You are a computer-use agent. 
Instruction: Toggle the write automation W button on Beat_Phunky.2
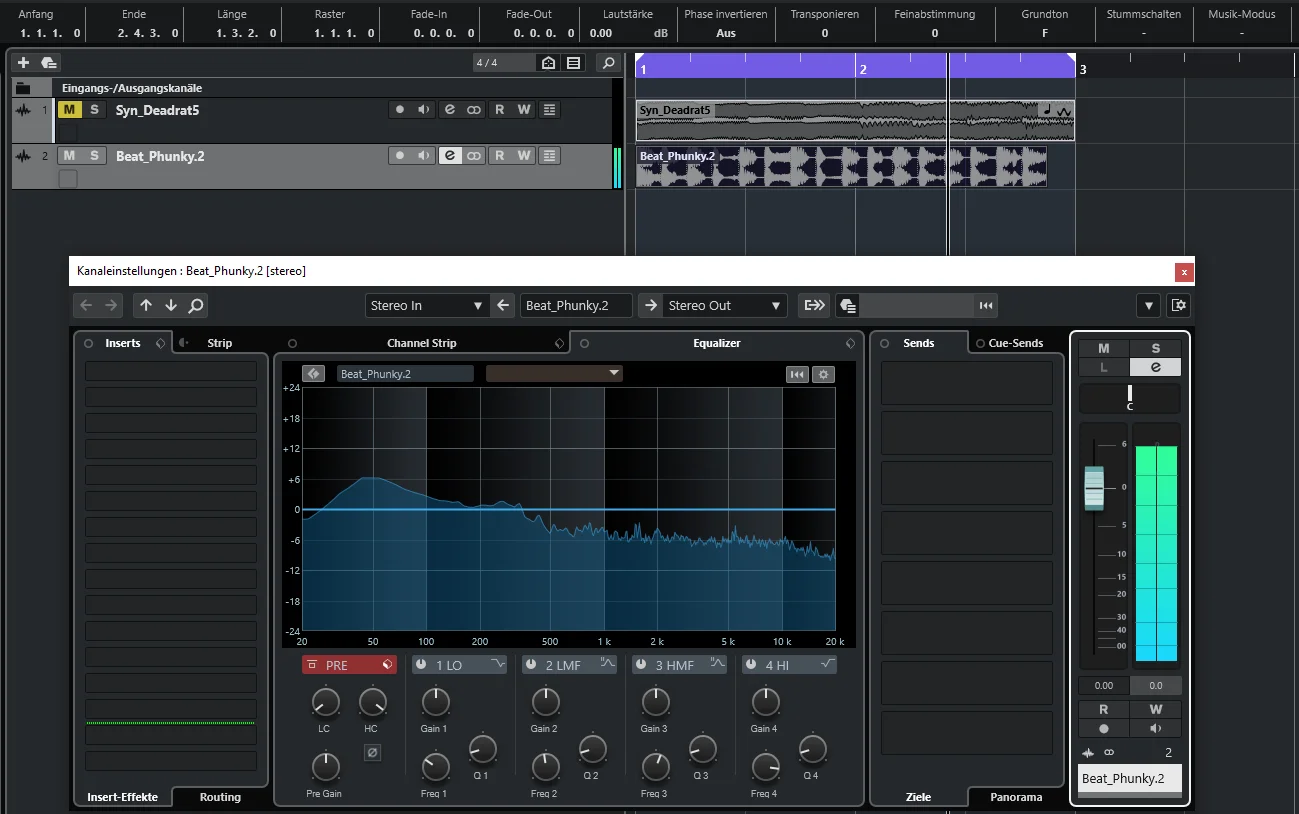click(524, 156)
